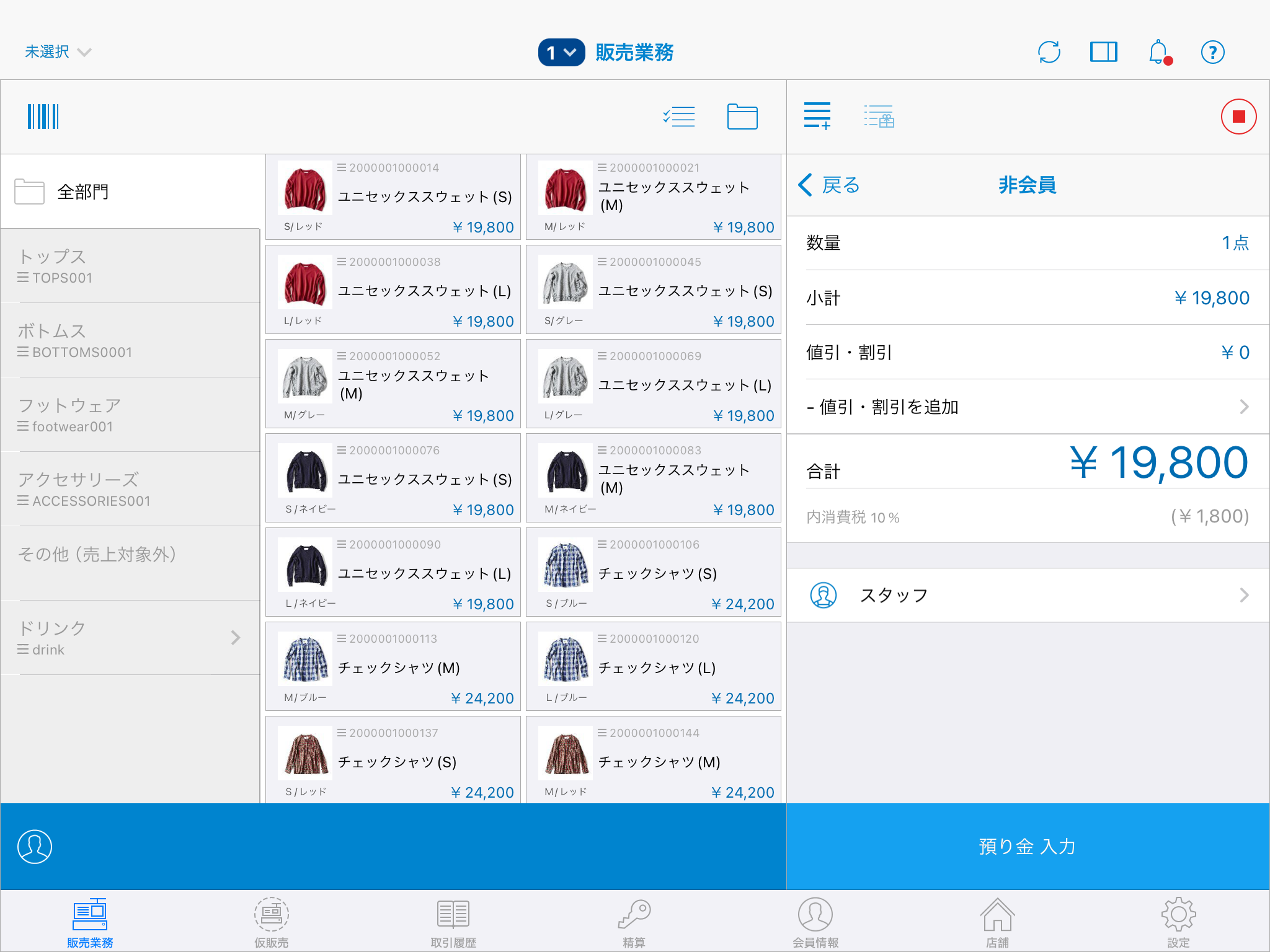Viewport: 1270px width, 952px height.
Task: Open the register number 1 dropdown
Action: (x=561, y=53)
